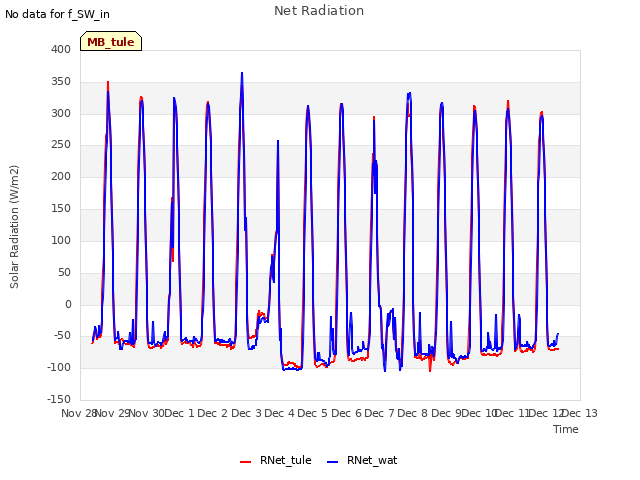Click the flat trough near -100 on Dec 4
This screenshot has height=480, width=640.
292,369
